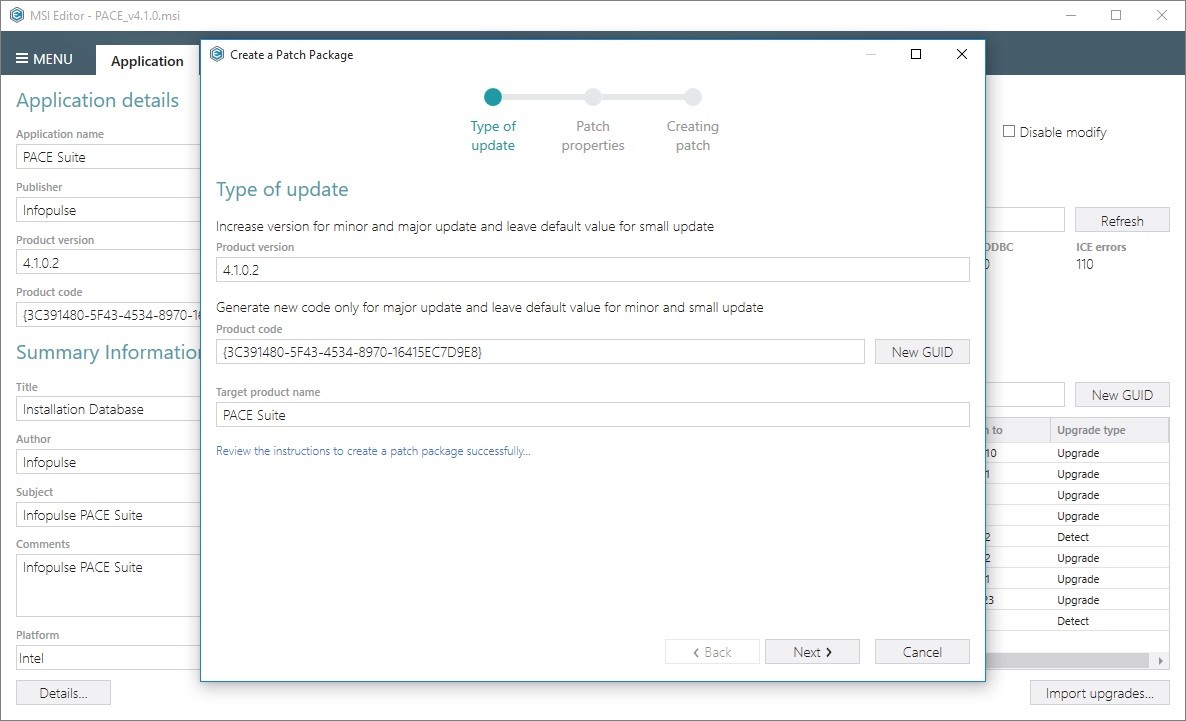Cancel the patch package dialog
The height and width of the screenshot is (721, 1186).
(922, 652)
